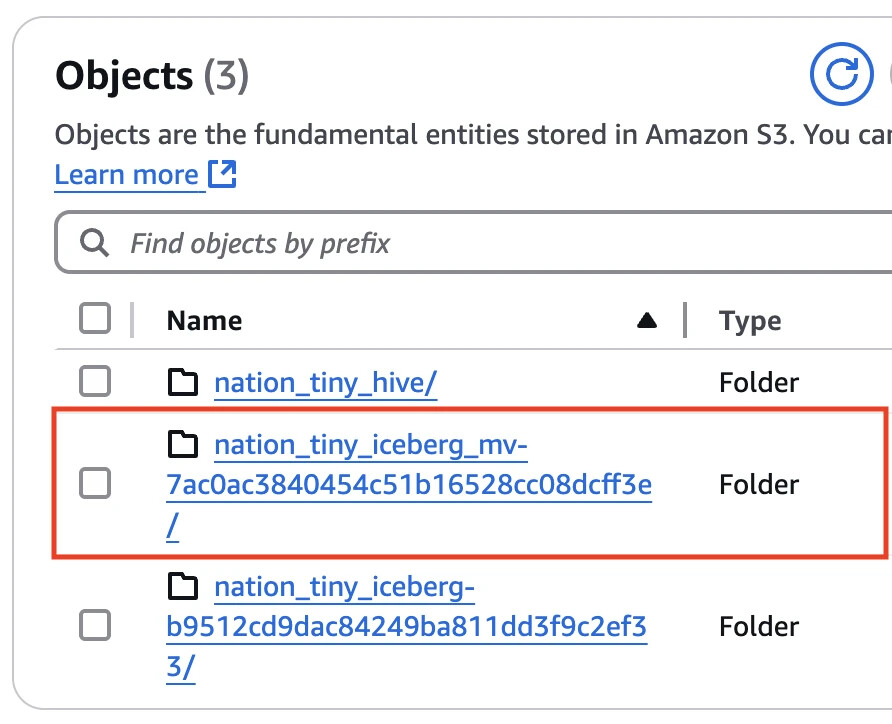
Task: Click the folder icon for nation_tiny_iceberg-b9512
Action: tap(183, 587)
